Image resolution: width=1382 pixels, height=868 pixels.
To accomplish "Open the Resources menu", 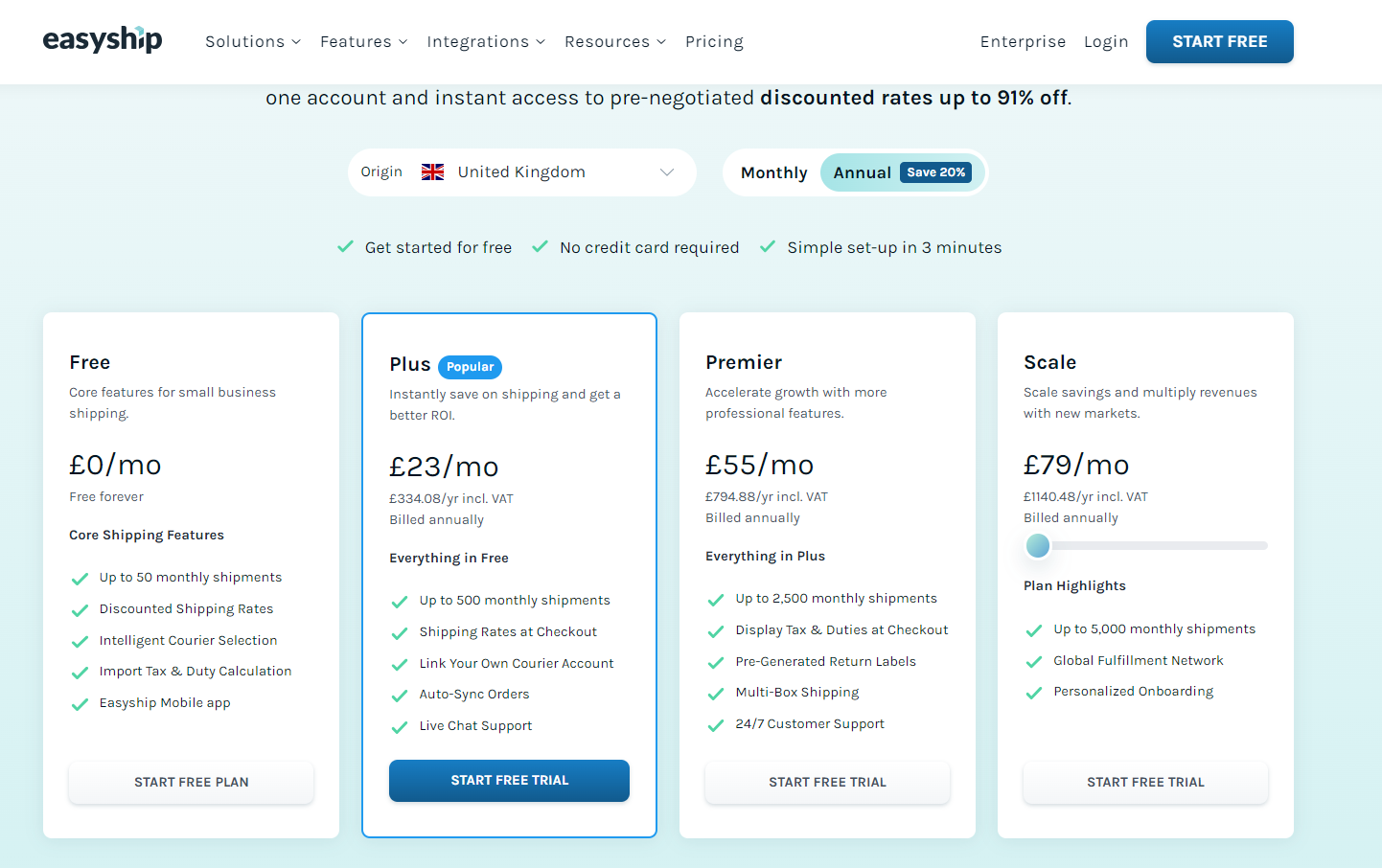I will [x=614, y=41].
